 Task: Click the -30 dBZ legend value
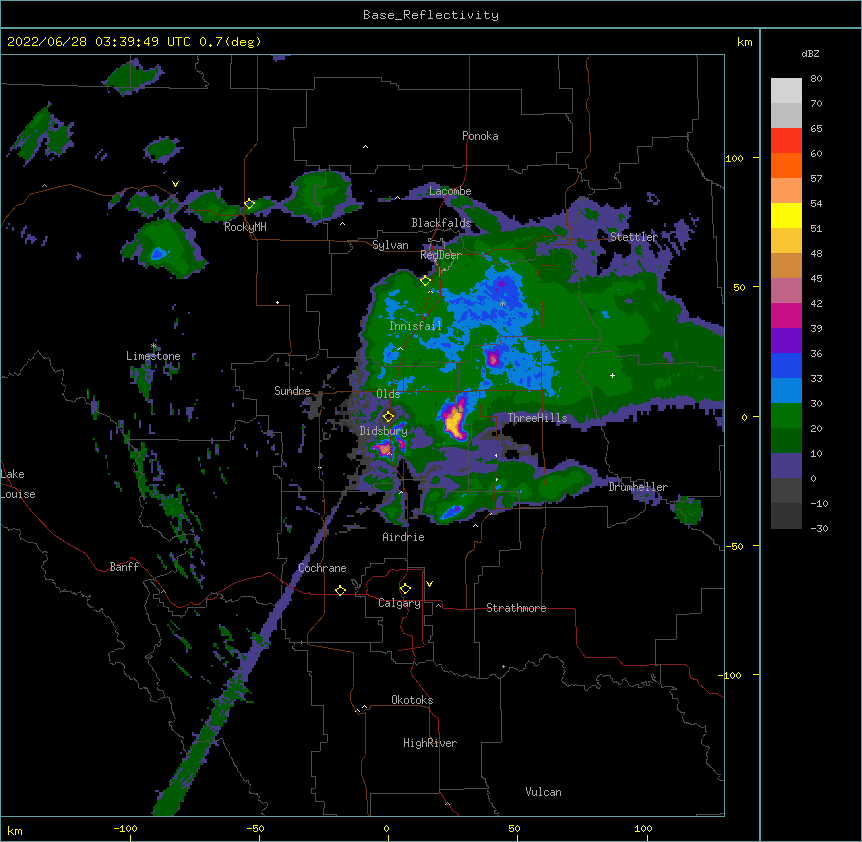[819, 529]
